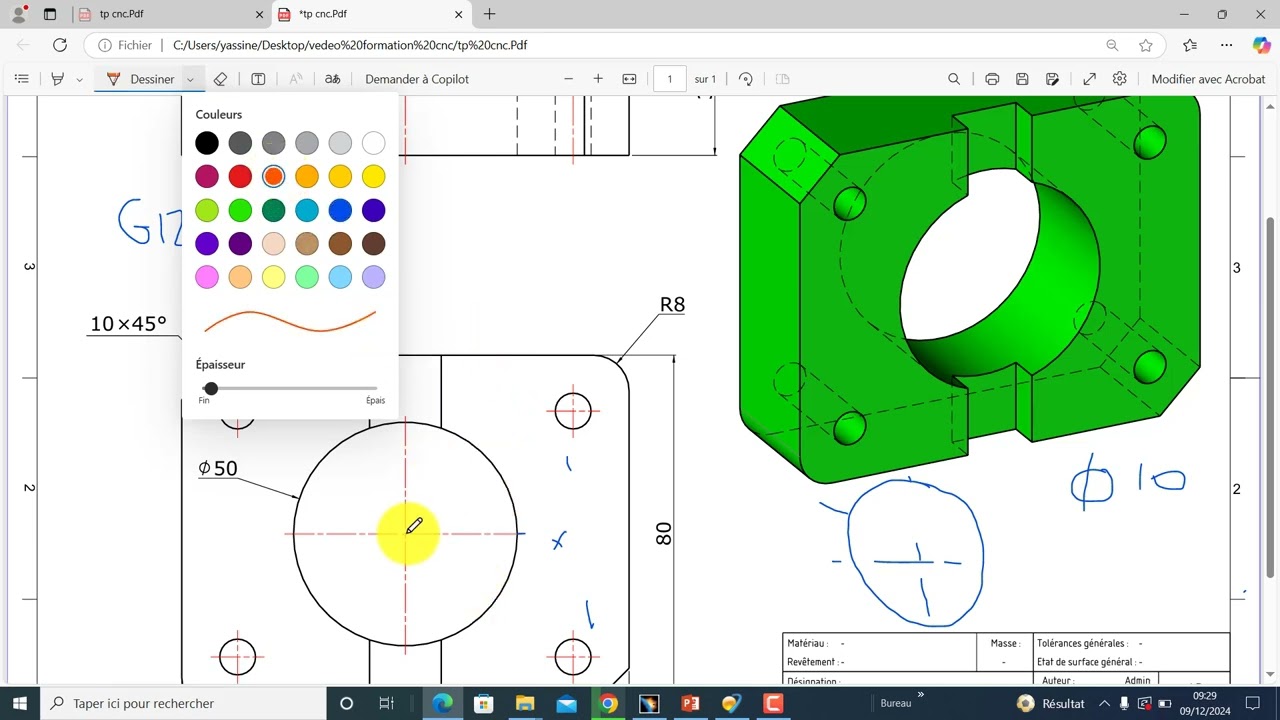This screenshot has width=1280, height=720.
Task: Collapse the Dessiner color dropdown arrow
Action: tap(190, 79)
